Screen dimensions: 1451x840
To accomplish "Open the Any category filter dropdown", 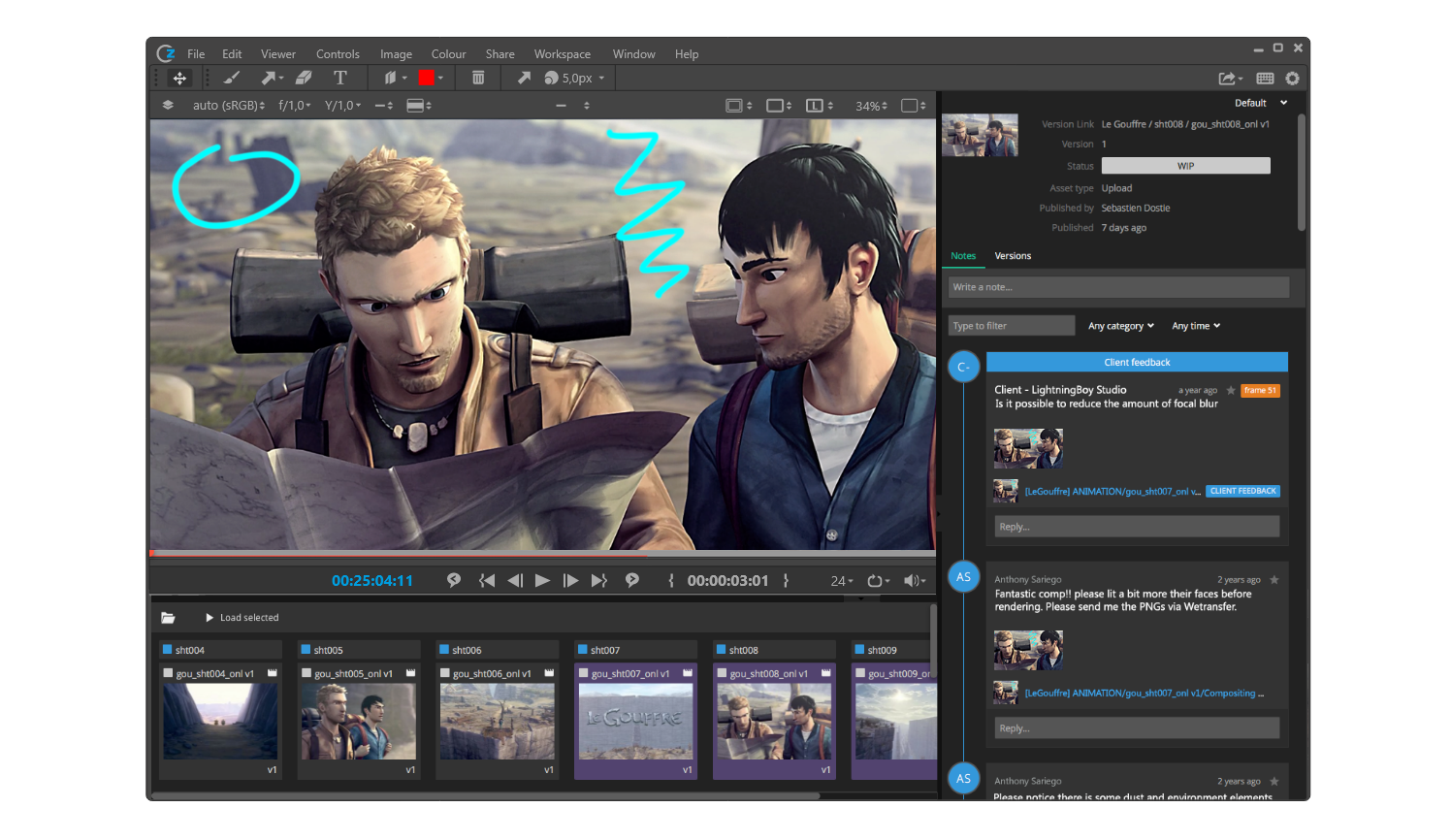I will pyautogui.click(x=1121, y=326).
